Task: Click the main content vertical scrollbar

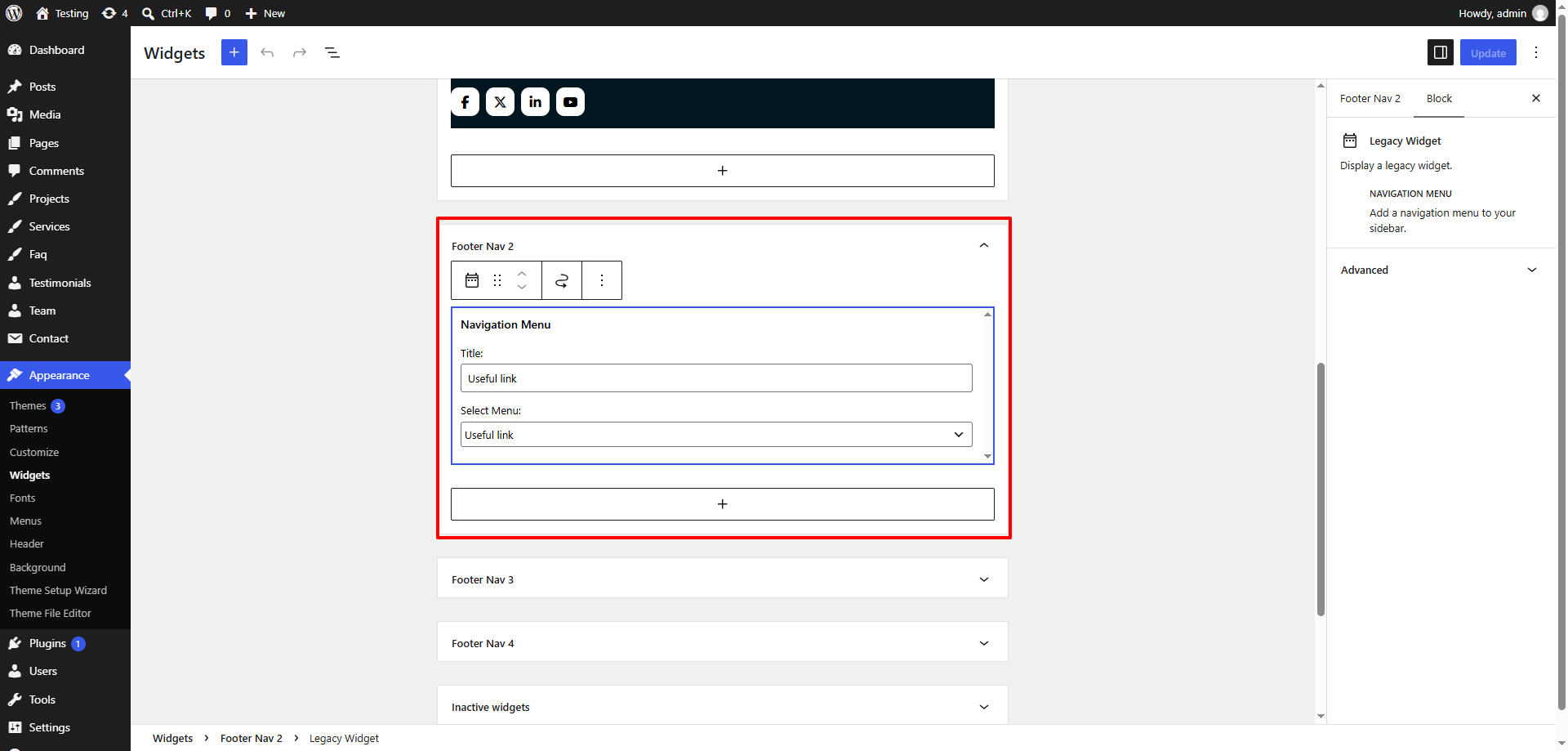Action: (x=1321, y=489)
